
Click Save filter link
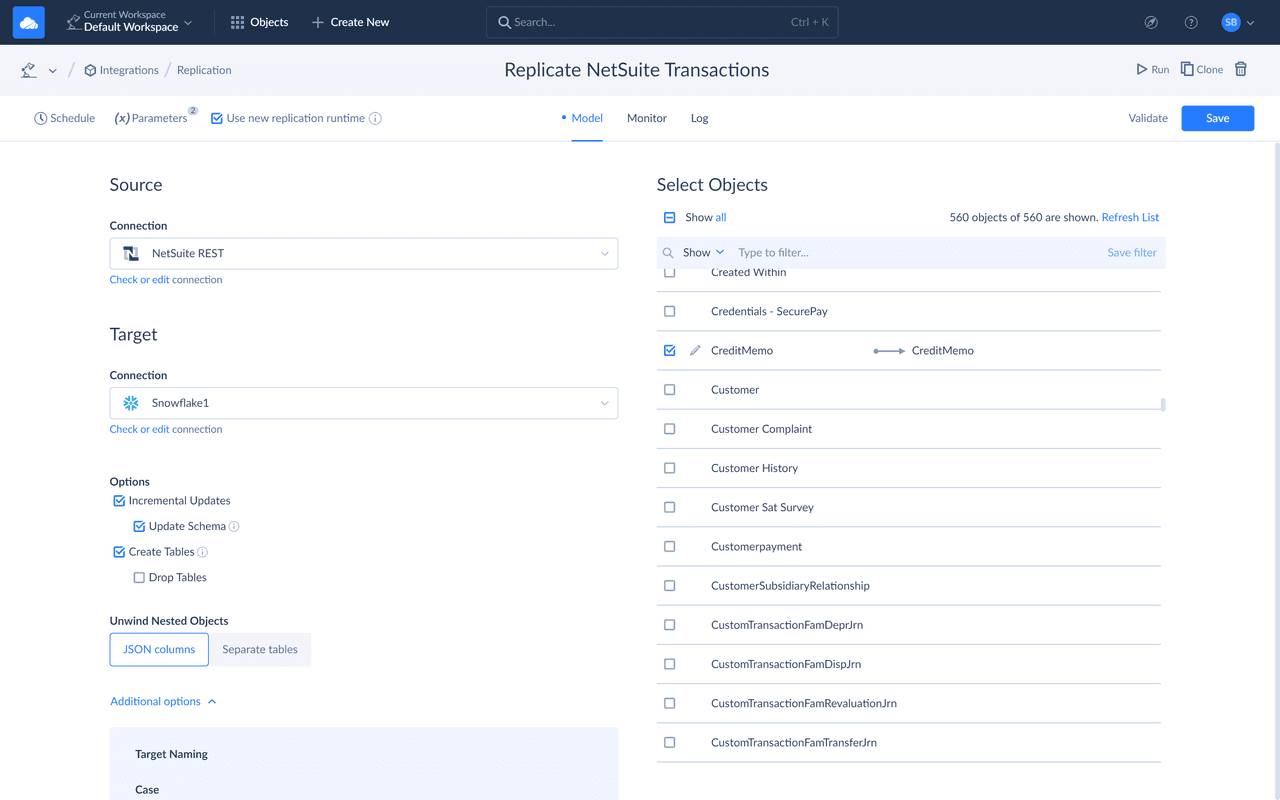point(1132,253)
